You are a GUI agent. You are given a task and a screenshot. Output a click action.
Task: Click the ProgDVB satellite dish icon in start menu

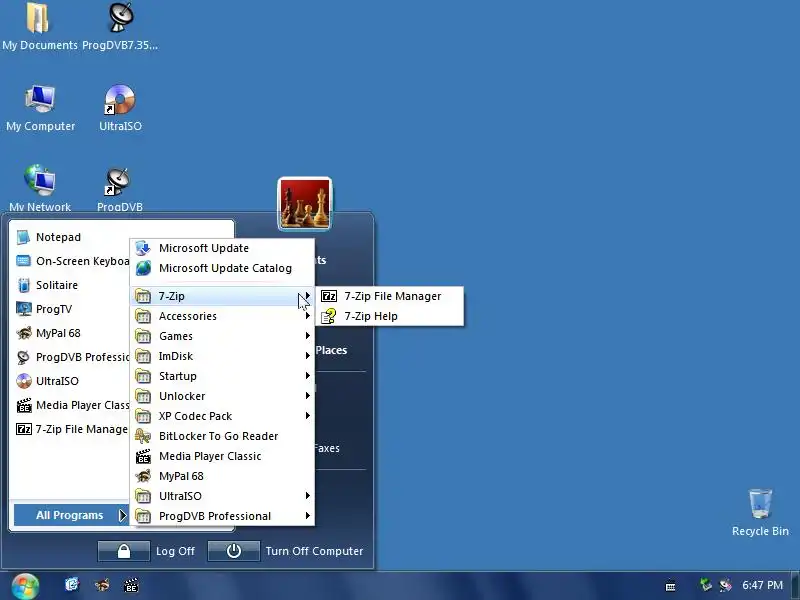point(23,357)
